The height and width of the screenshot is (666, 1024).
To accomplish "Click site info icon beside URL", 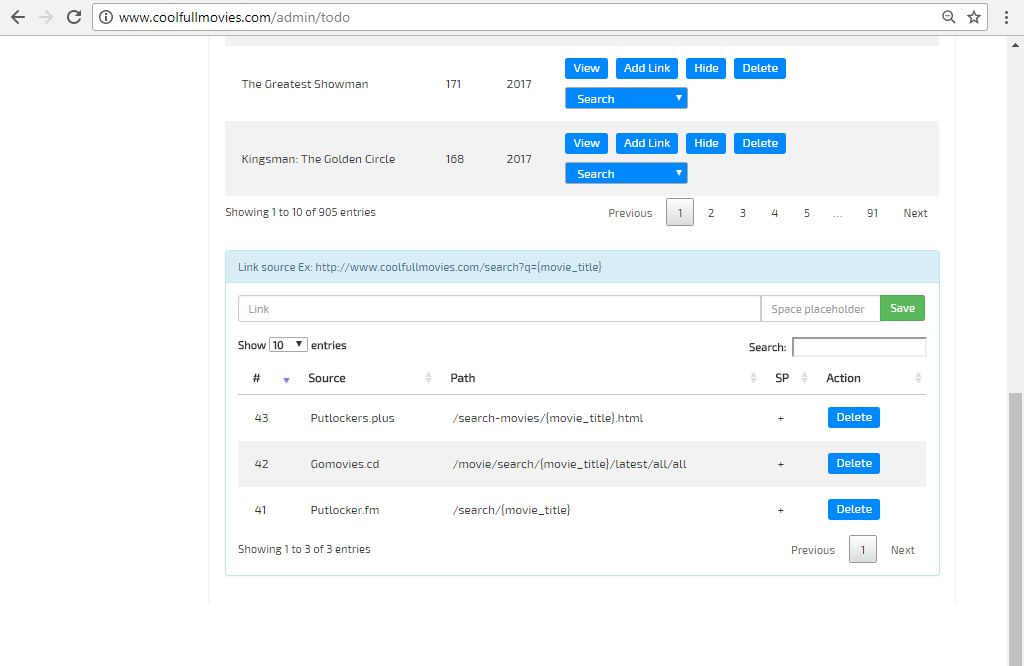I will (106, 18).
